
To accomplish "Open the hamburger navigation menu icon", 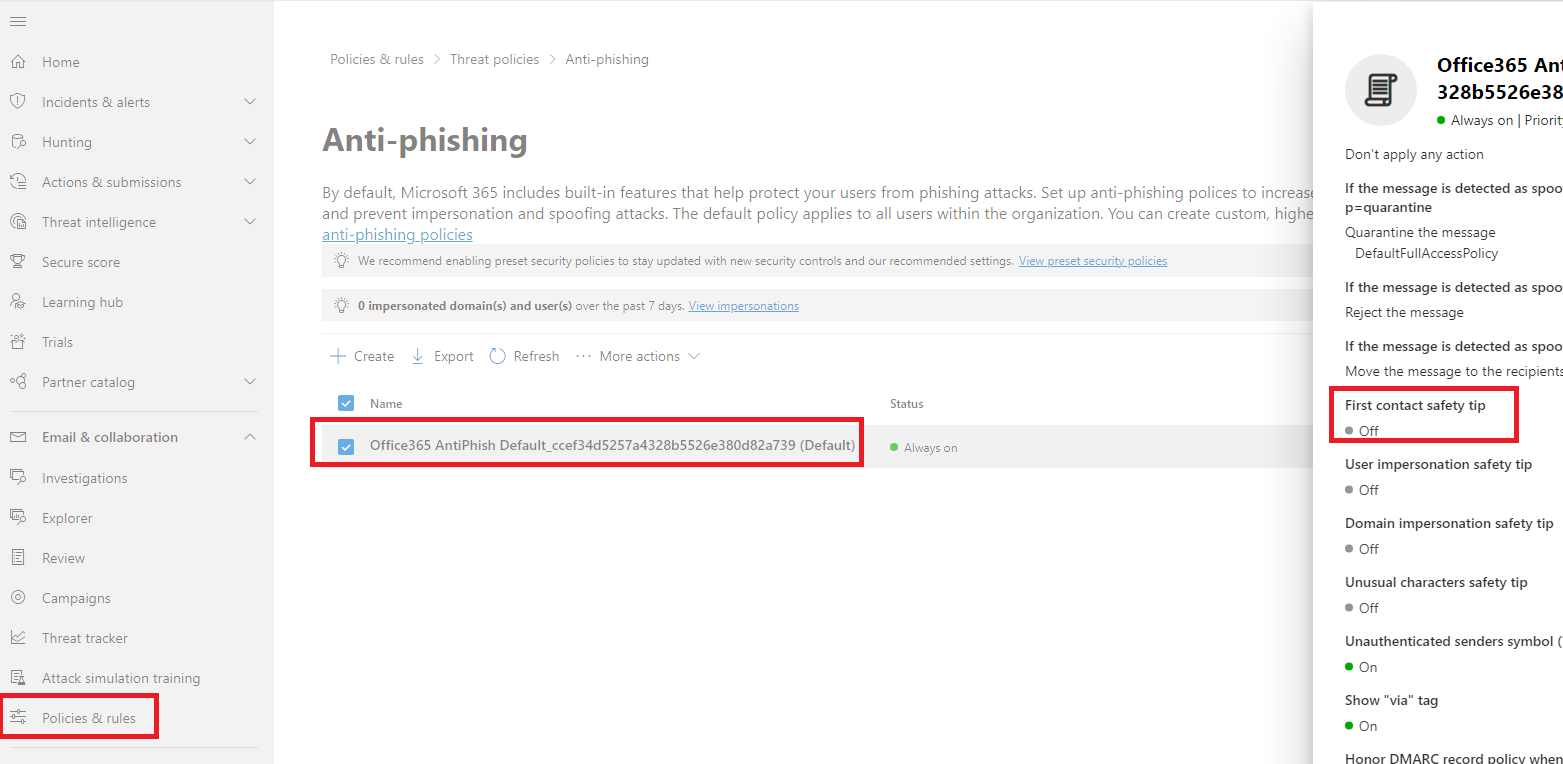I will coord(18,21).
